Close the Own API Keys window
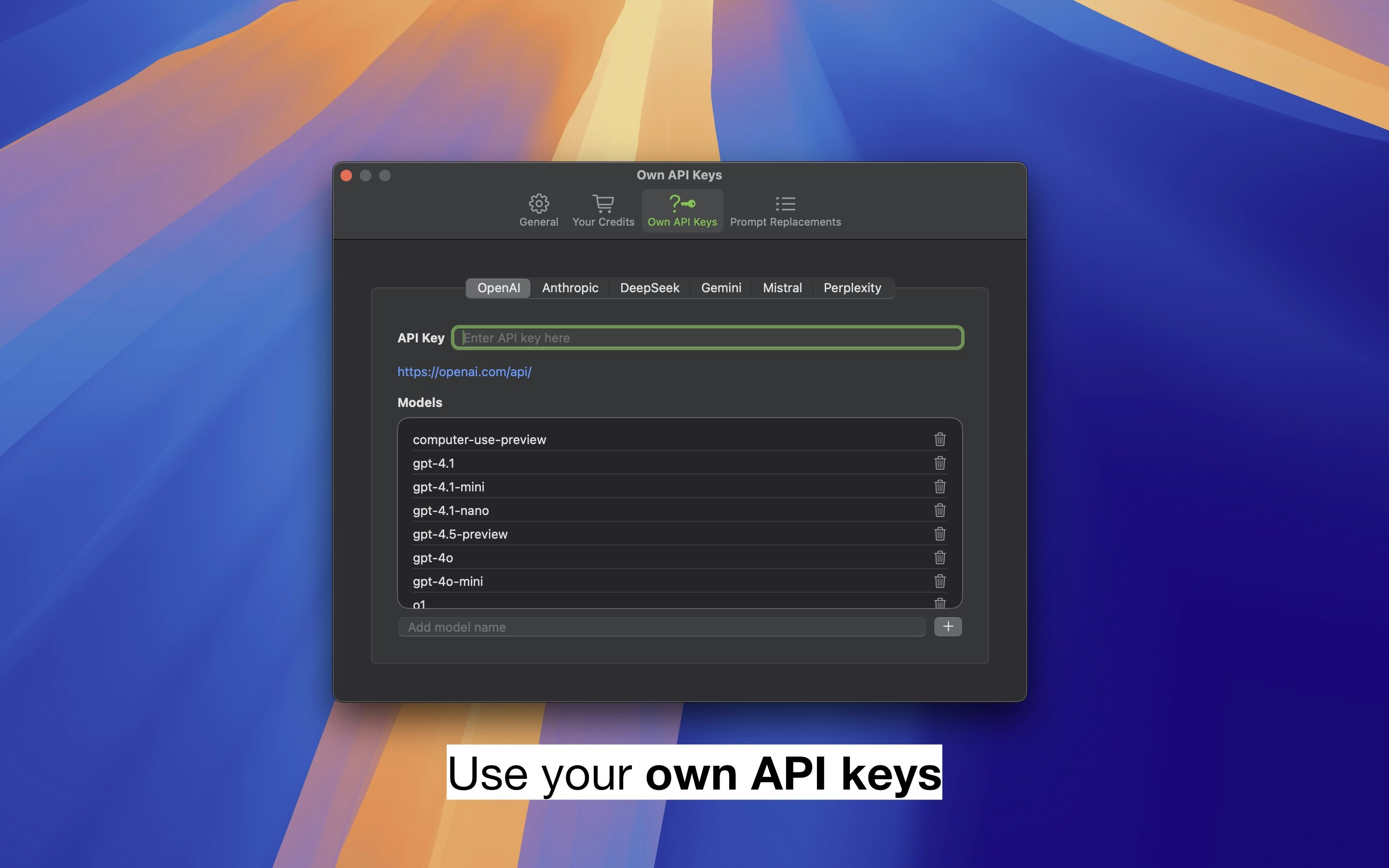The width and height of the screenshot is (1389, 868). point(346,175)
